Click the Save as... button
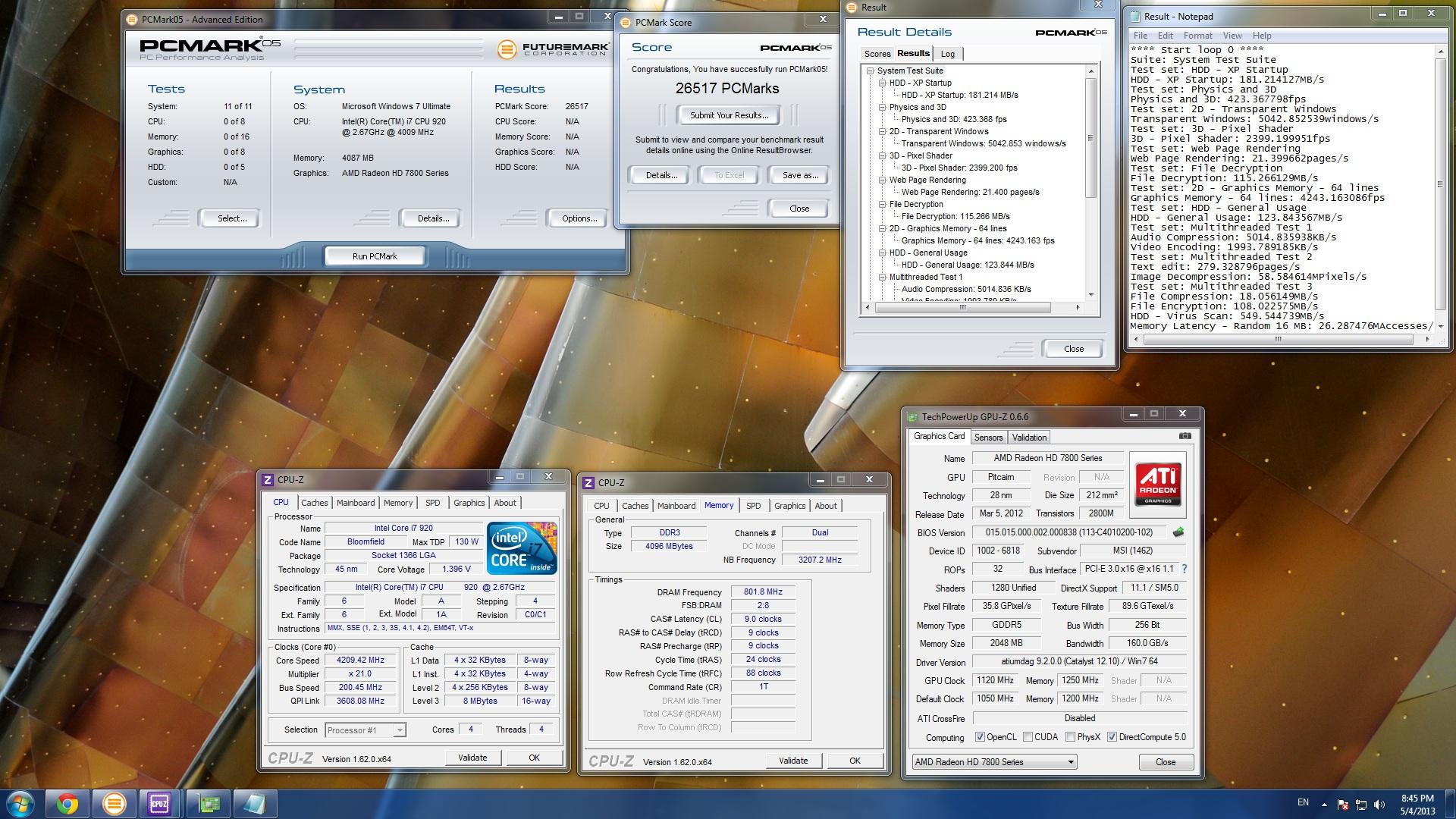The image size is (1456, 819). [800, 175]
